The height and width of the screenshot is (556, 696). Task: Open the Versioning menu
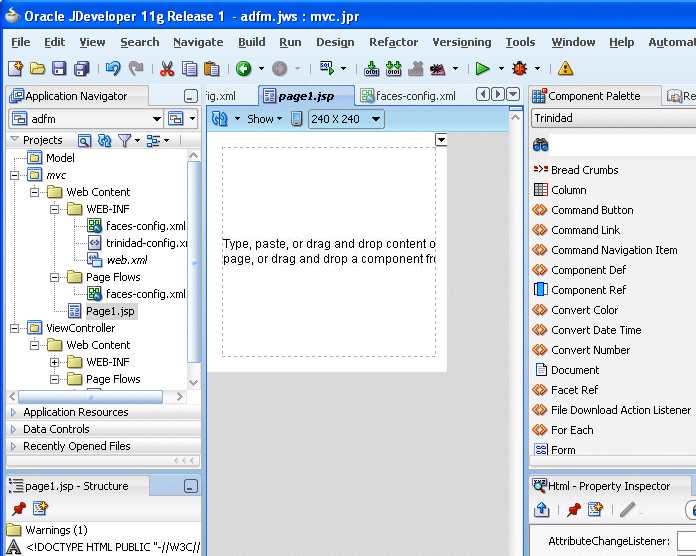point(462,42)
